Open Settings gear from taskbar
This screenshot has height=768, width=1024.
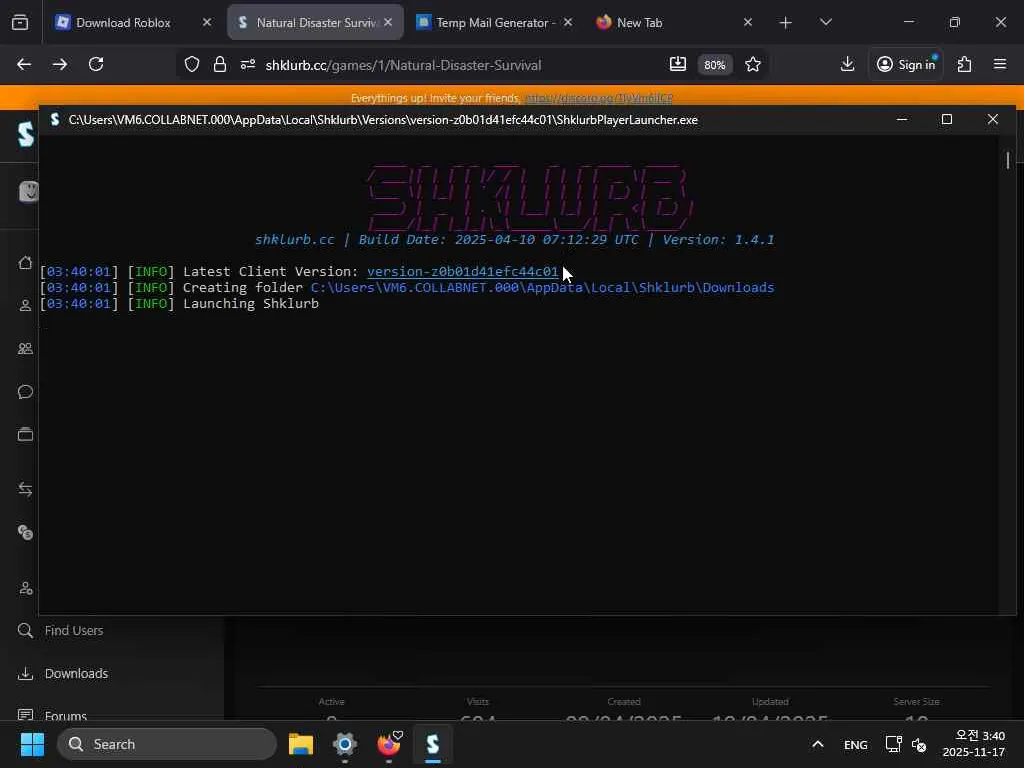coord(345,744)
